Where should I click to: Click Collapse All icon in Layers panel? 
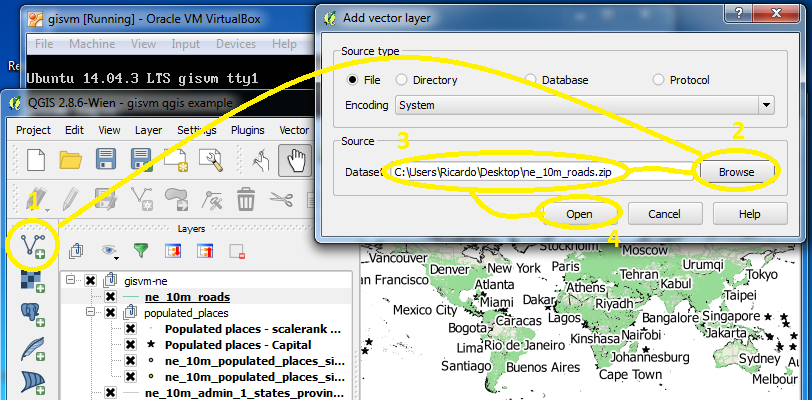point(205,251)
